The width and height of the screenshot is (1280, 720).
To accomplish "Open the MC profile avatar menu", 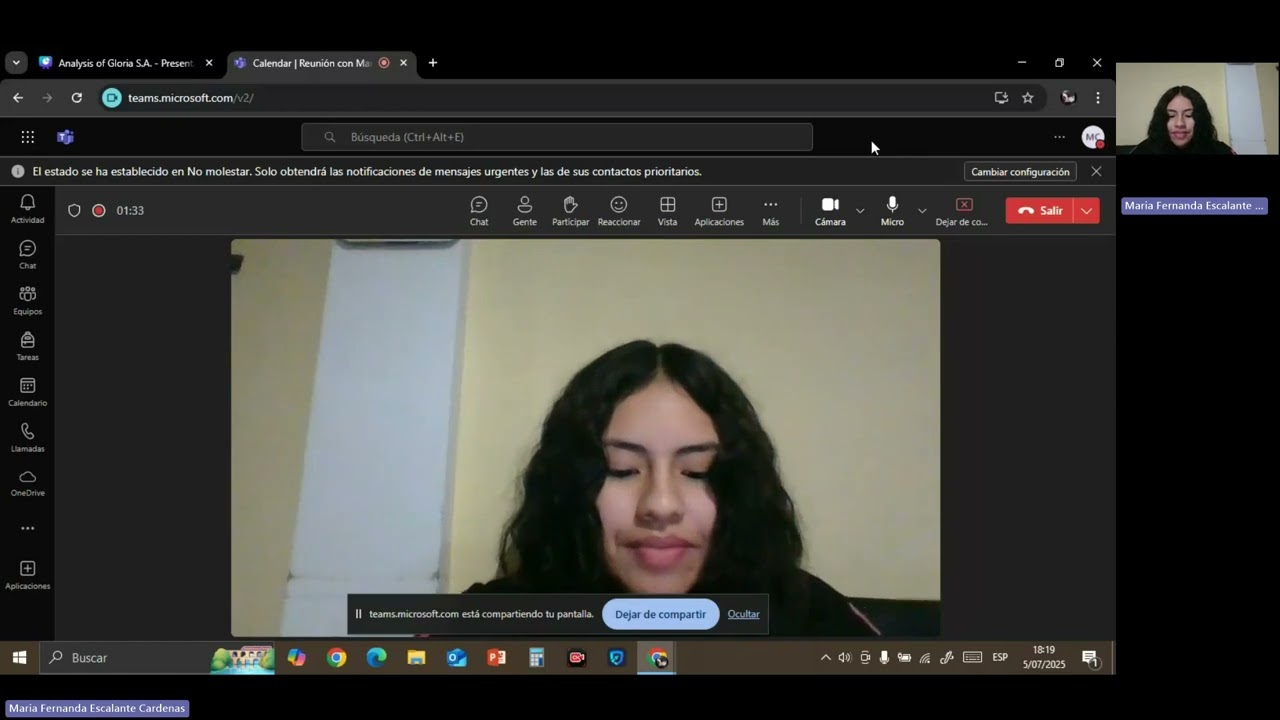I will pyautogui.click(x=1093, y=137).
